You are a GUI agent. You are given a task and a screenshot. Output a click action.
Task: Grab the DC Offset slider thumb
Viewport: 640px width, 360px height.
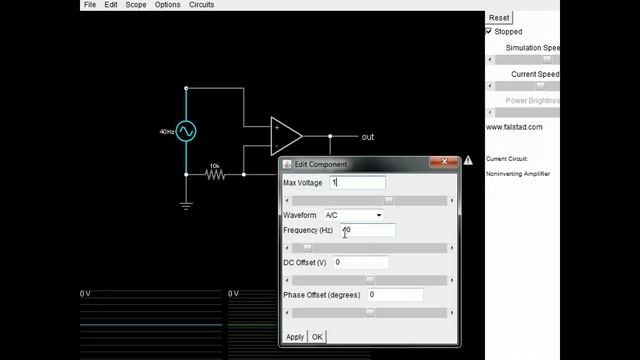(x=370, y=280)
